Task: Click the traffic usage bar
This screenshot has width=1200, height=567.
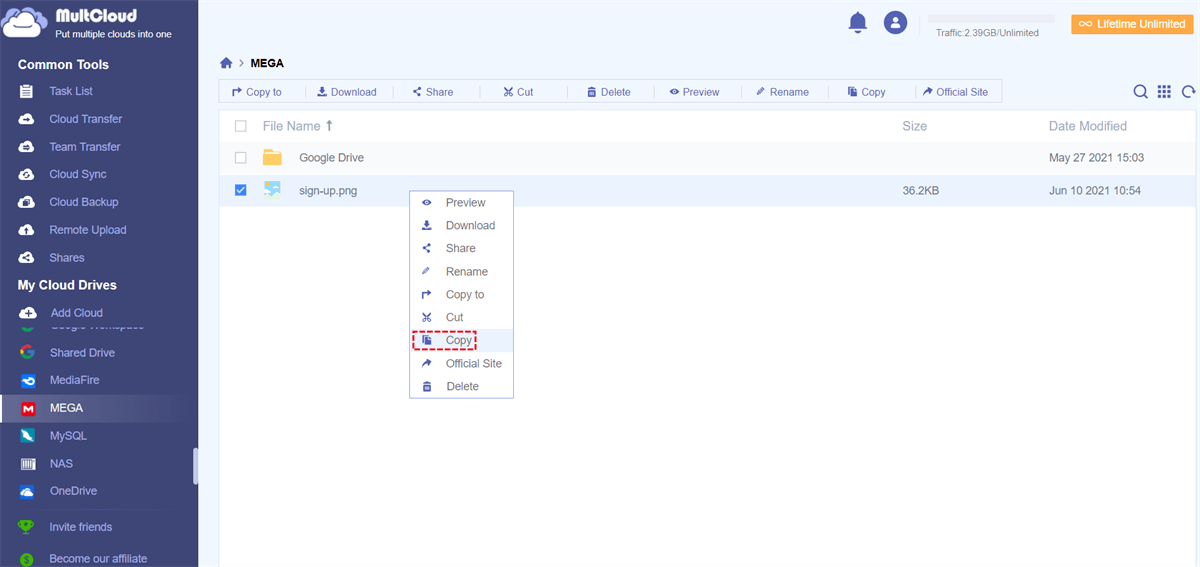Action: click(x=991, y=19)
